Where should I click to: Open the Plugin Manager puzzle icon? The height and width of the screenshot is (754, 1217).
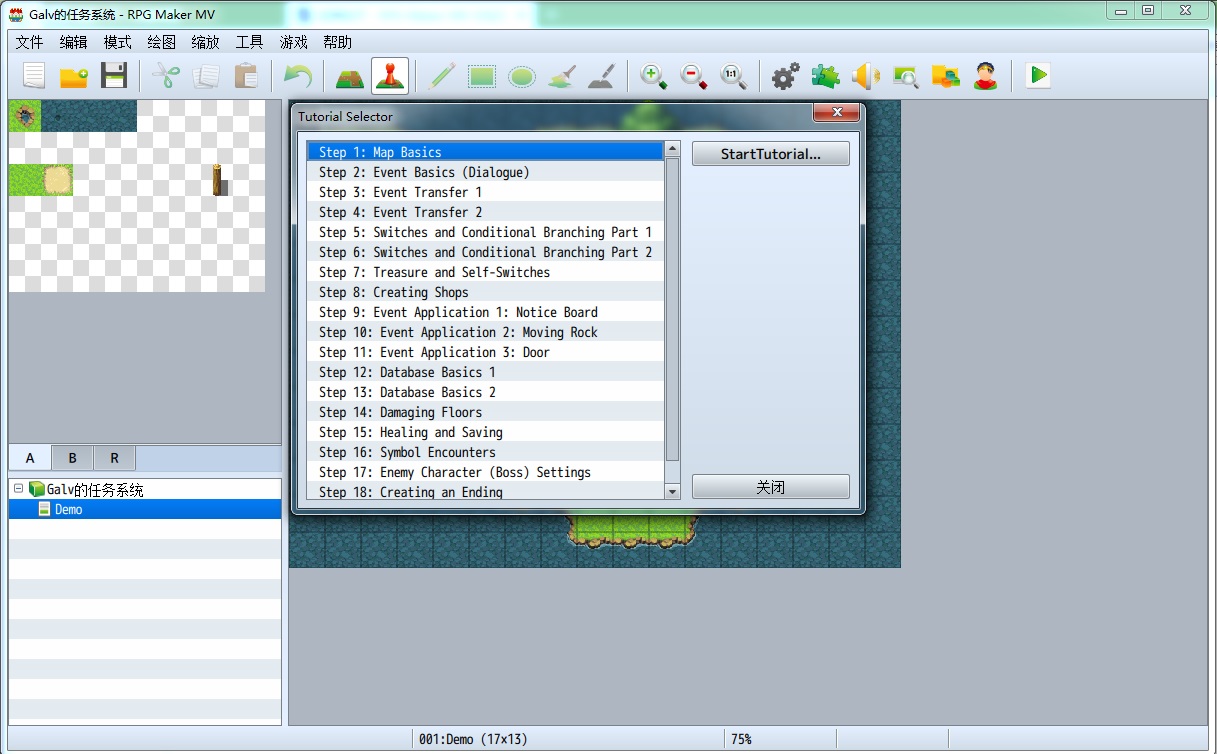point(825,76)
